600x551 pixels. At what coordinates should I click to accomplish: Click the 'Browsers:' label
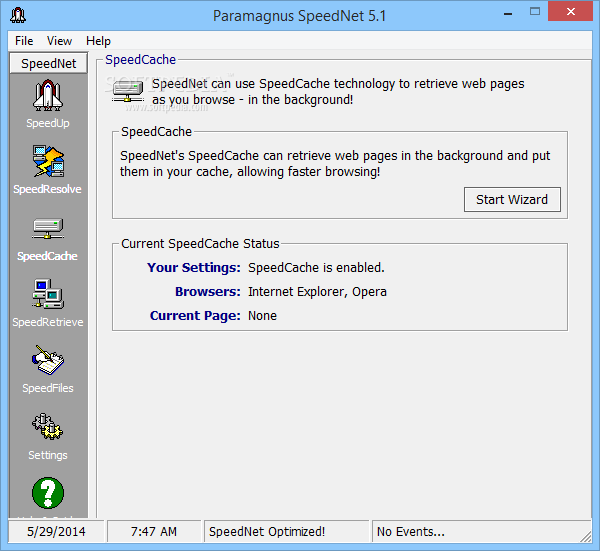pyautogui.click(x=208, y=292)
